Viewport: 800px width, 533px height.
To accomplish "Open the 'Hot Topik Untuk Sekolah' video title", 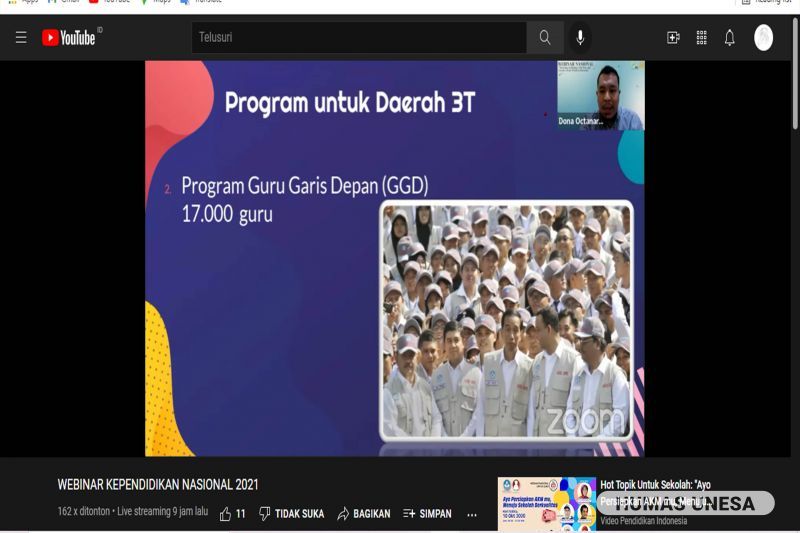I will [x=656, y=493].
